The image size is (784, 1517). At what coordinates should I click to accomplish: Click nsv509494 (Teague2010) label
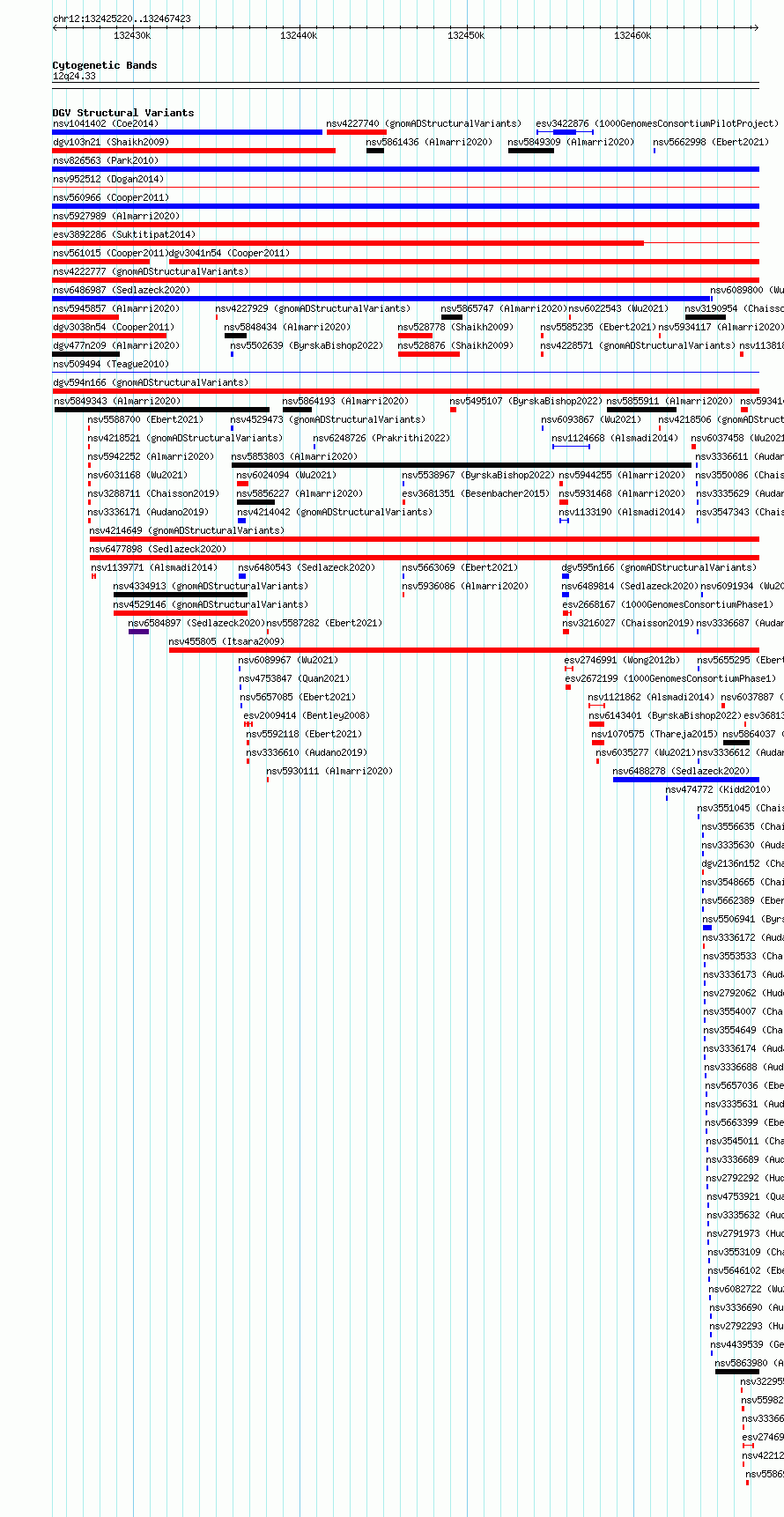[x=111, y=364]
